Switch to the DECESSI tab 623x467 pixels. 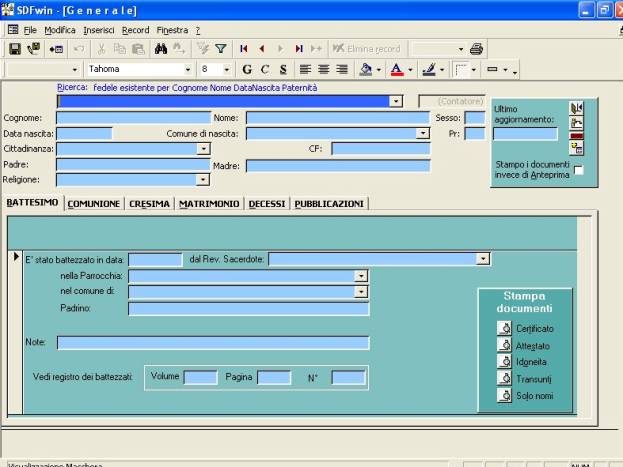pyautogui.click(x=267, y=204)
